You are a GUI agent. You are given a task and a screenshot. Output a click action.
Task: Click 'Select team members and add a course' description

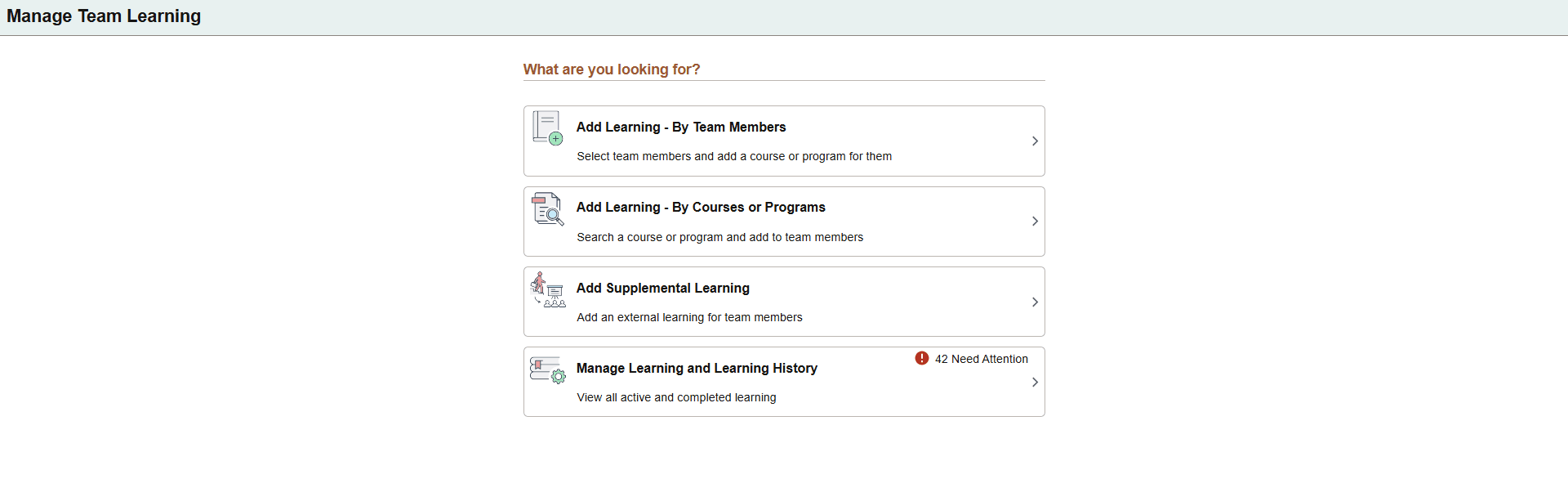(x=734, y=156)
